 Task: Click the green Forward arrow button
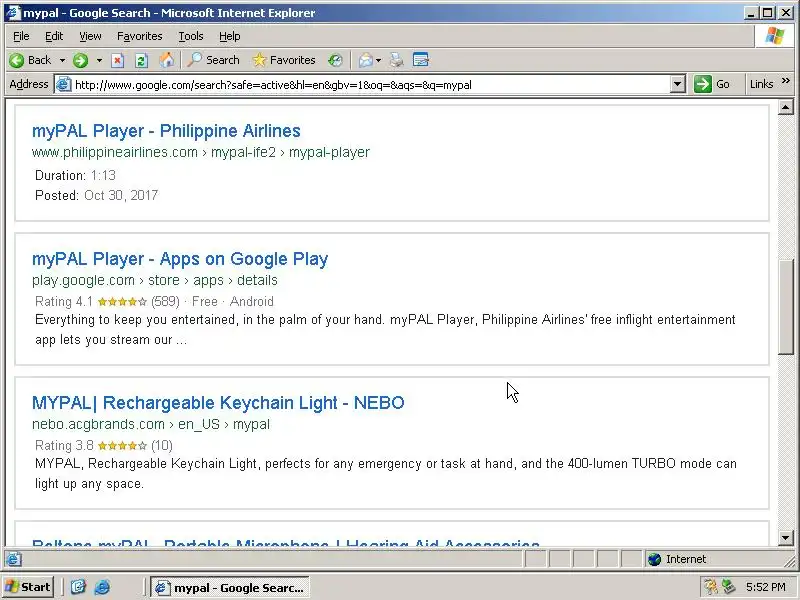(80, 60)
